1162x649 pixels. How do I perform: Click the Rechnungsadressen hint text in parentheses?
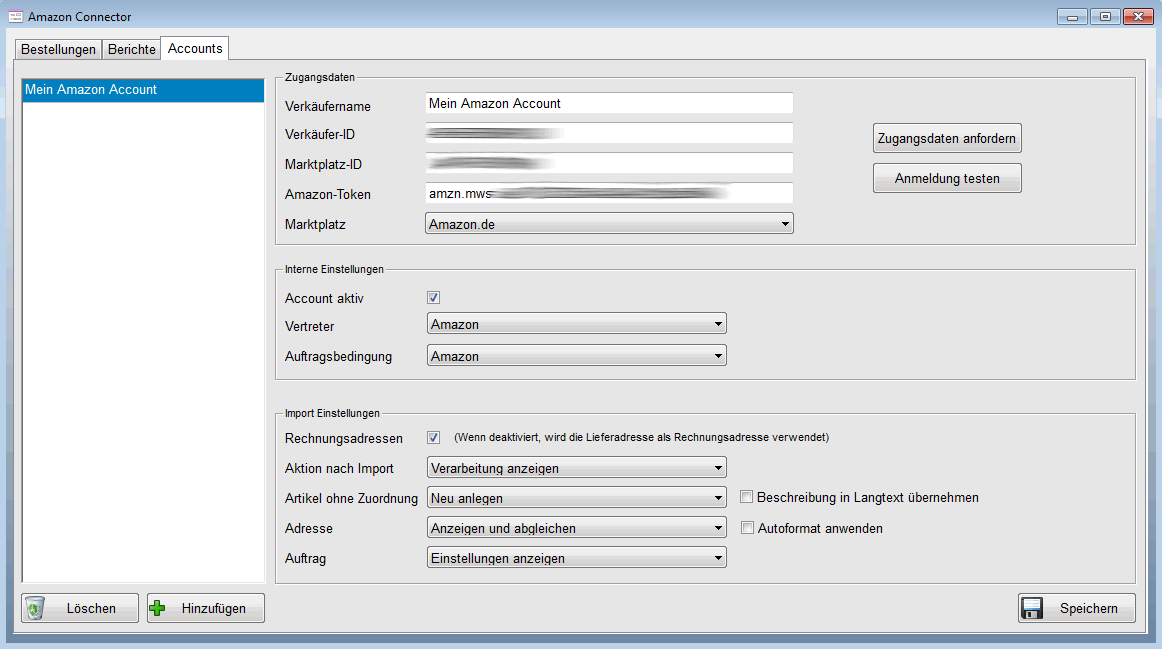click(x=641, y=437)
